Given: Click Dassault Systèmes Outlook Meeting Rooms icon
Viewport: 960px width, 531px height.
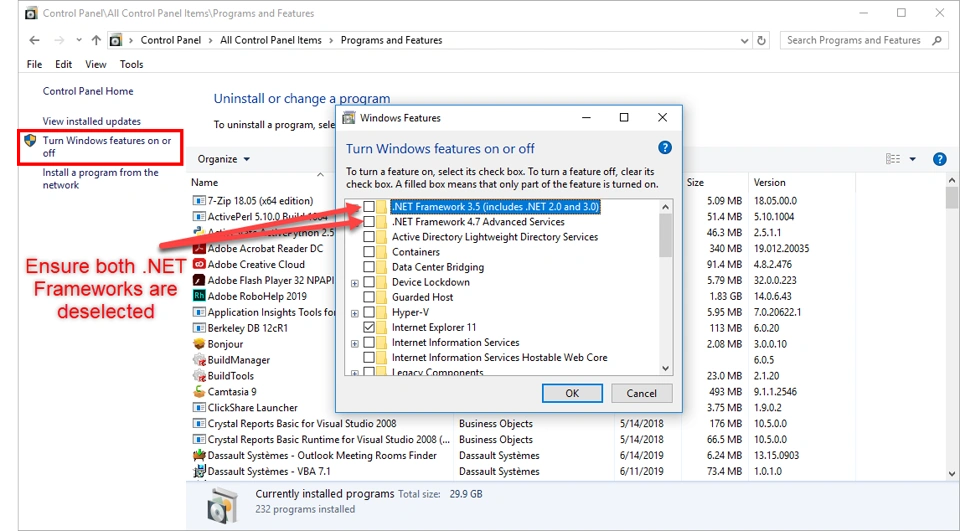Looking at the screenshot, I should 198,455.
